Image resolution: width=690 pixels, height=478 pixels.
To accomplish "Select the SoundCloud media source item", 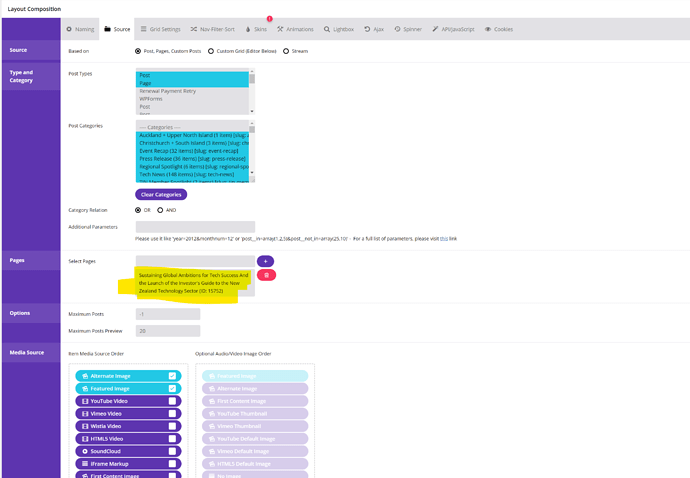I will pos(128,451).
